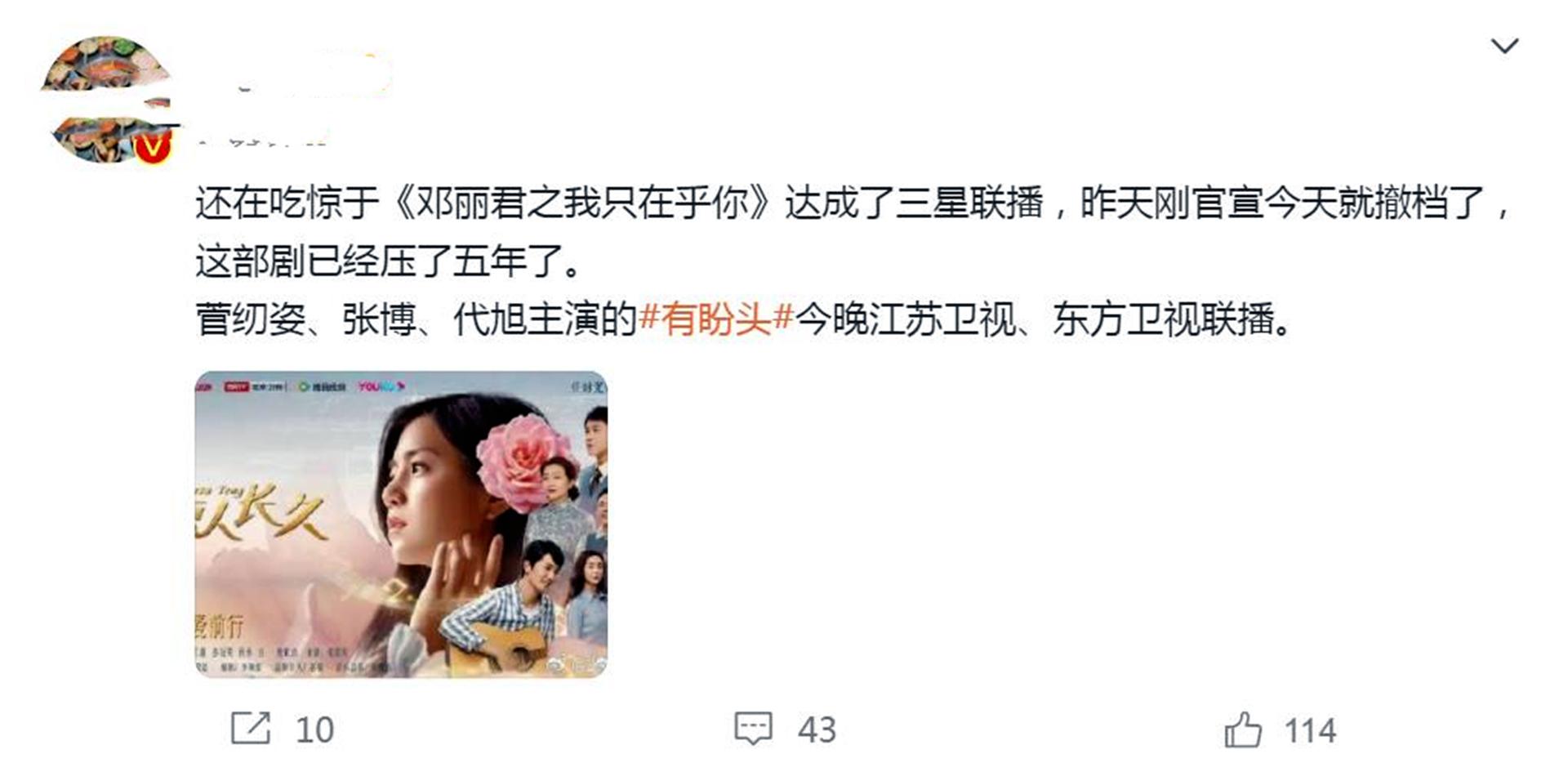Expand the post options chevron
The width and height of the screenshot is (1568, 772).
[x=1504, y=46]
